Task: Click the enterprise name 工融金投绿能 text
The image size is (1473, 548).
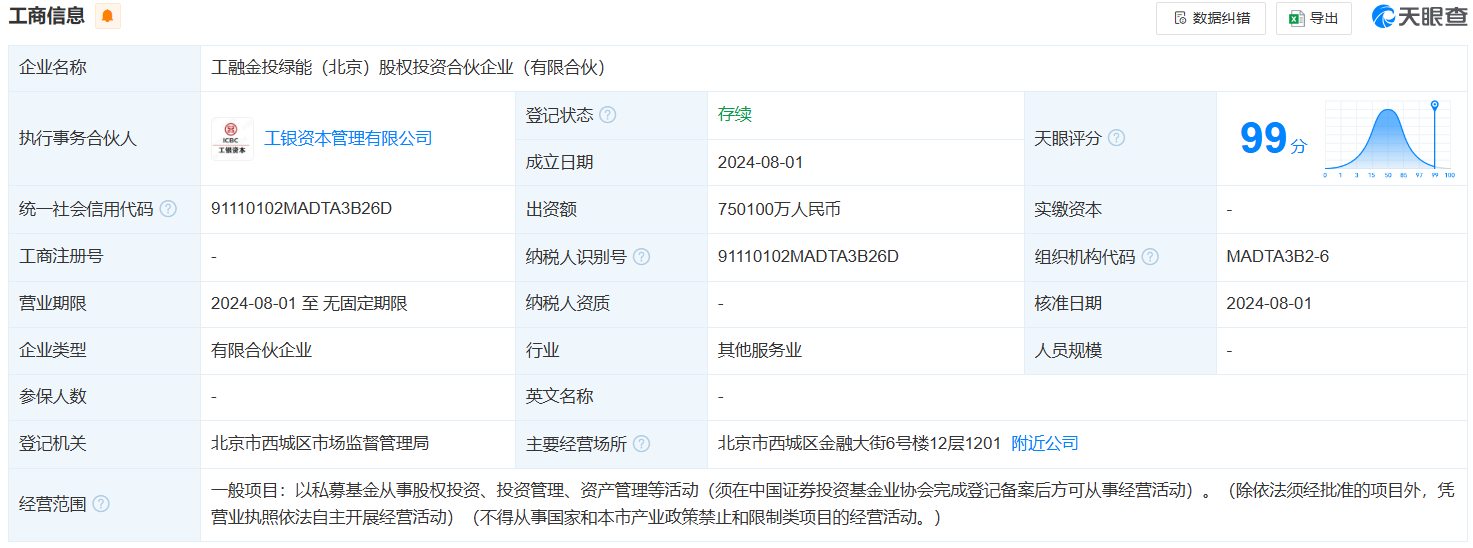Action: click(x=408, y=68)
